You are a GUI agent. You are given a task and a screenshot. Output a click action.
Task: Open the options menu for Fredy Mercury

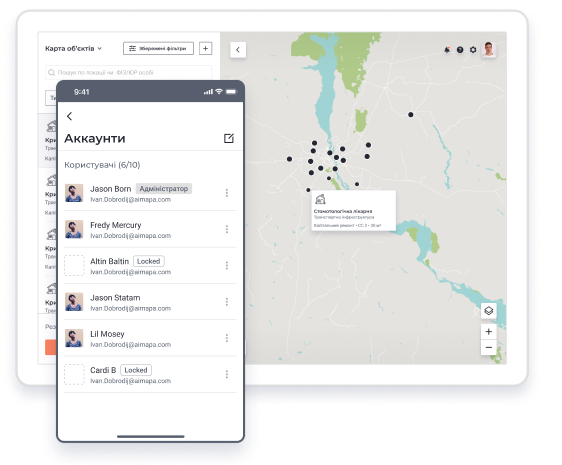pyautogui.click(x=227, y=229)
